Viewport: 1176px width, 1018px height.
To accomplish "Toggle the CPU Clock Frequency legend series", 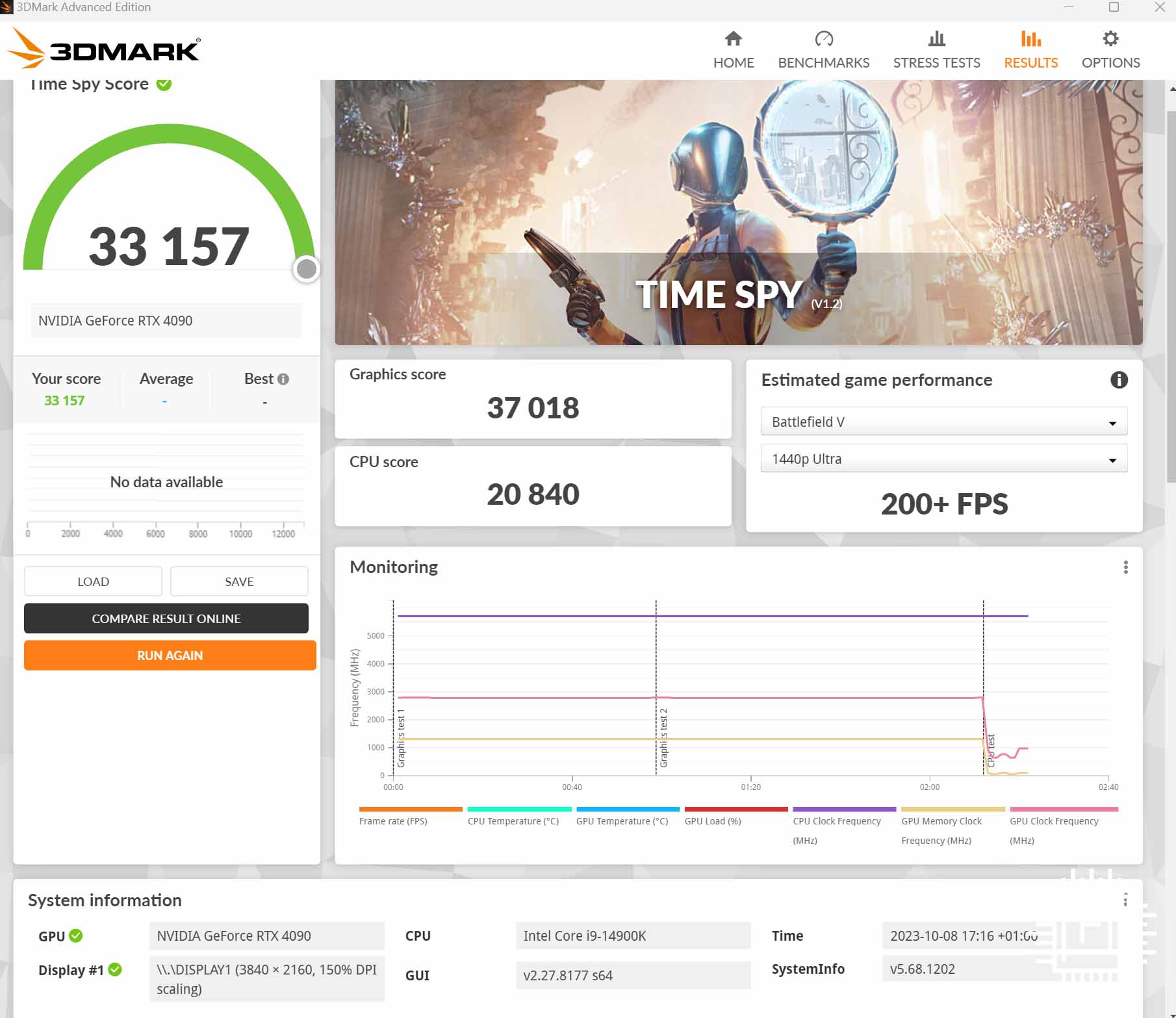I will pyautogui.click(x=844, y=826).
